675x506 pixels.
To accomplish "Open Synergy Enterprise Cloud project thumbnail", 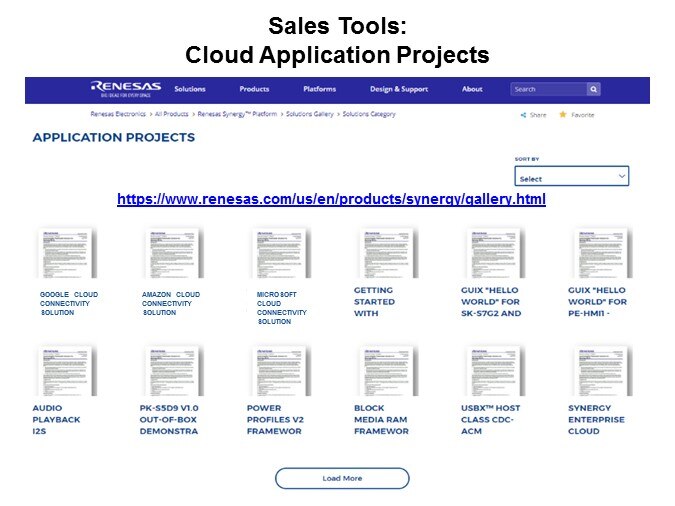I will [x=601, y=370].
